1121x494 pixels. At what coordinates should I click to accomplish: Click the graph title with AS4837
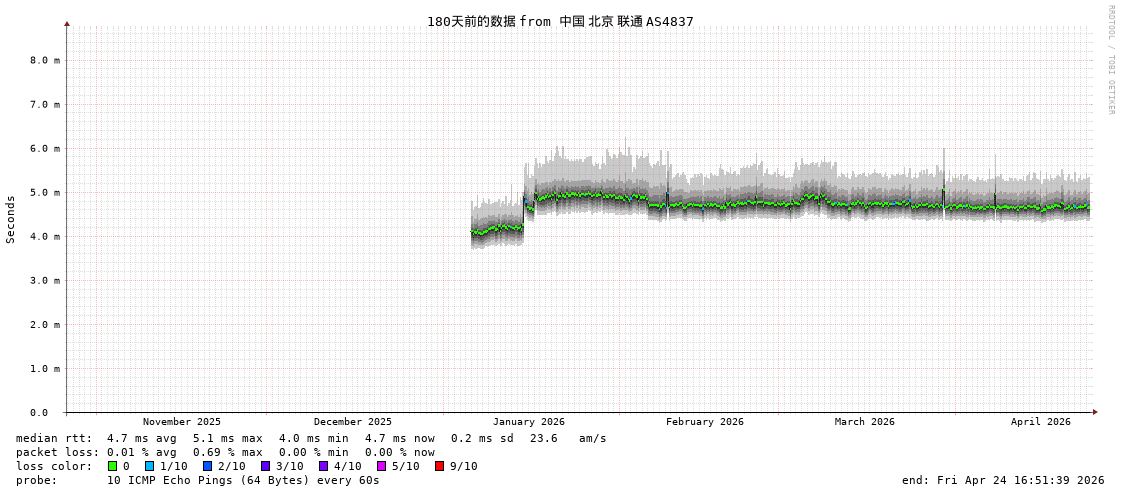click(x=560, y=21)
